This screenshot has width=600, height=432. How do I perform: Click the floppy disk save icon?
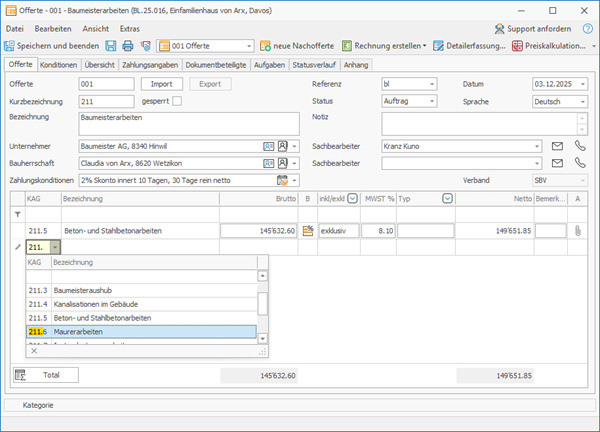point(111,46)
